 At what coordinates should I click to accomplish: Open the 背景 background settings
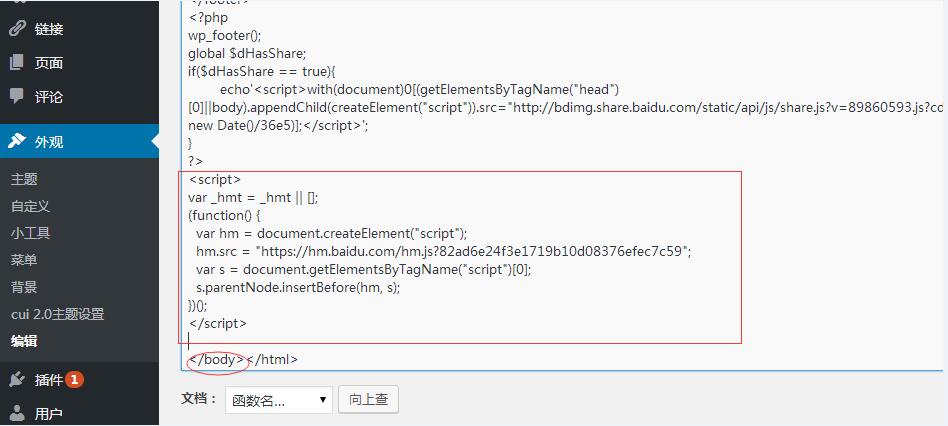point(24,287)
